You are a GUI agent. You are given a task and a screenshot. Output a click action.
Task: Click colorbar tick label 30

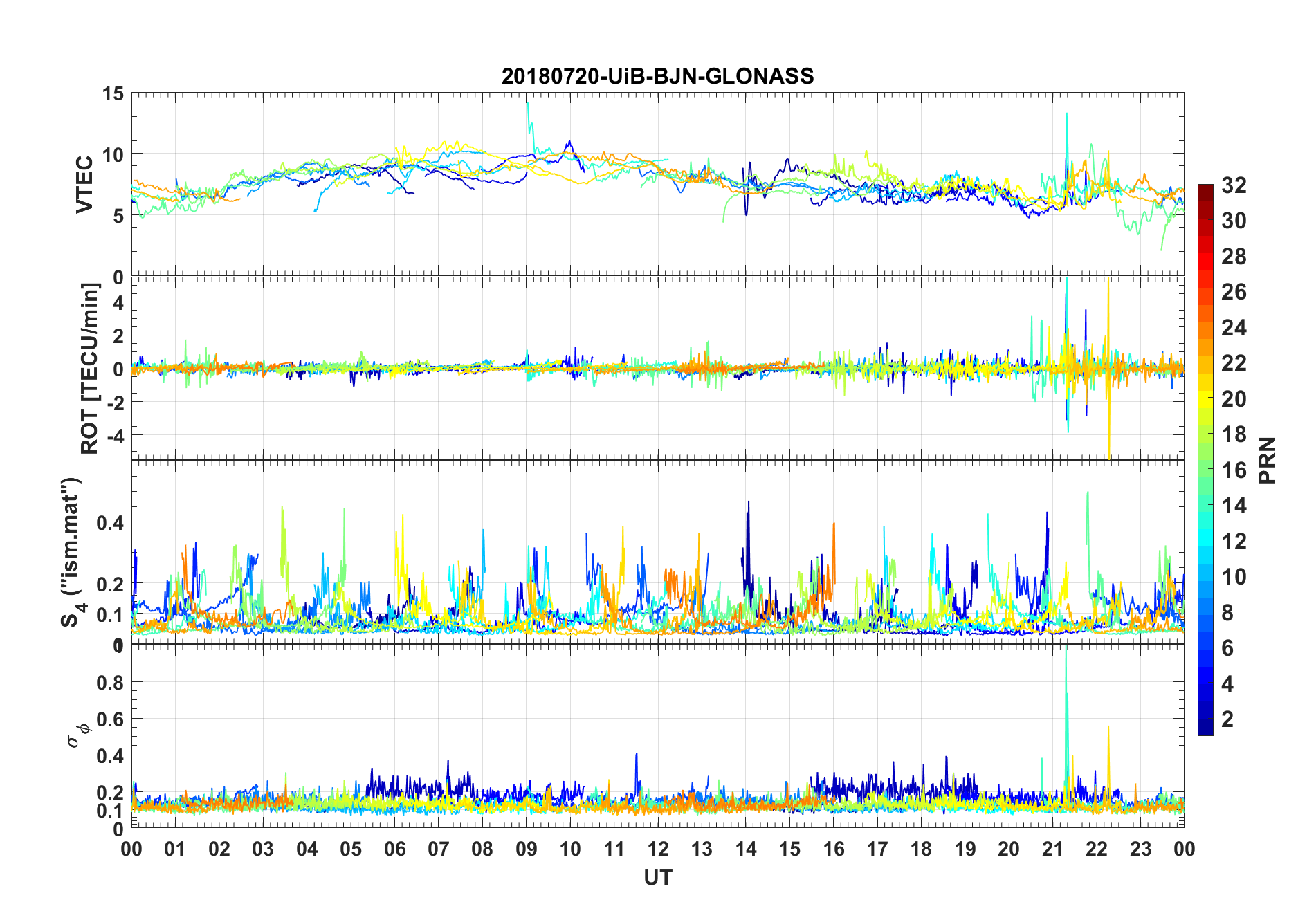(1234, 221)
